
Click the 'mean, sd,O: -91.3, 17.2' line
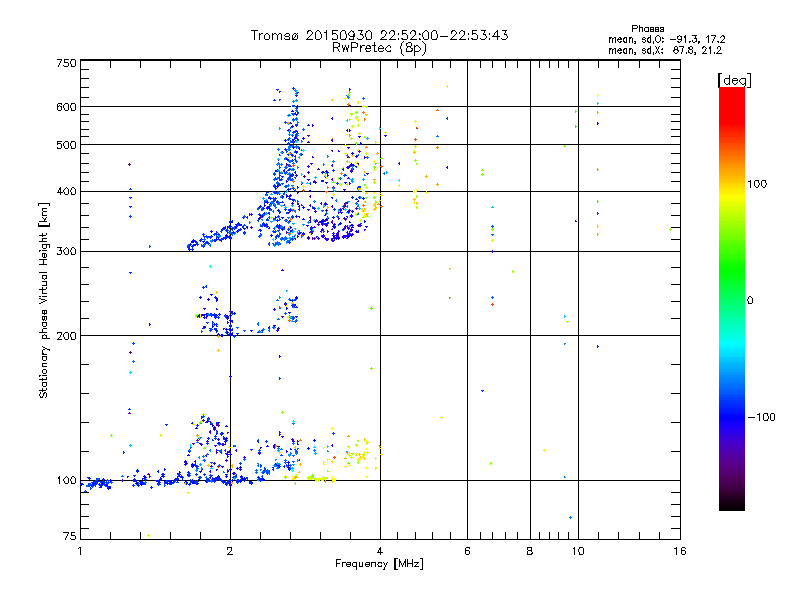[x=666, y=40]
